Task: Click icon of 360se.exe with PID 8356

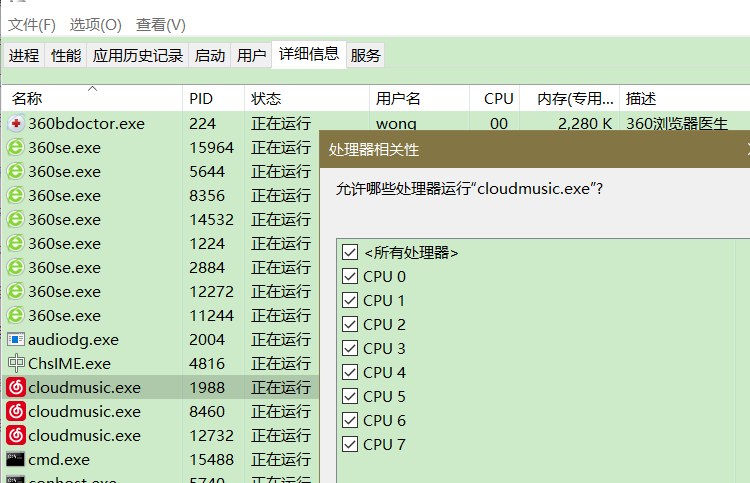Action: tap(16, 195)
